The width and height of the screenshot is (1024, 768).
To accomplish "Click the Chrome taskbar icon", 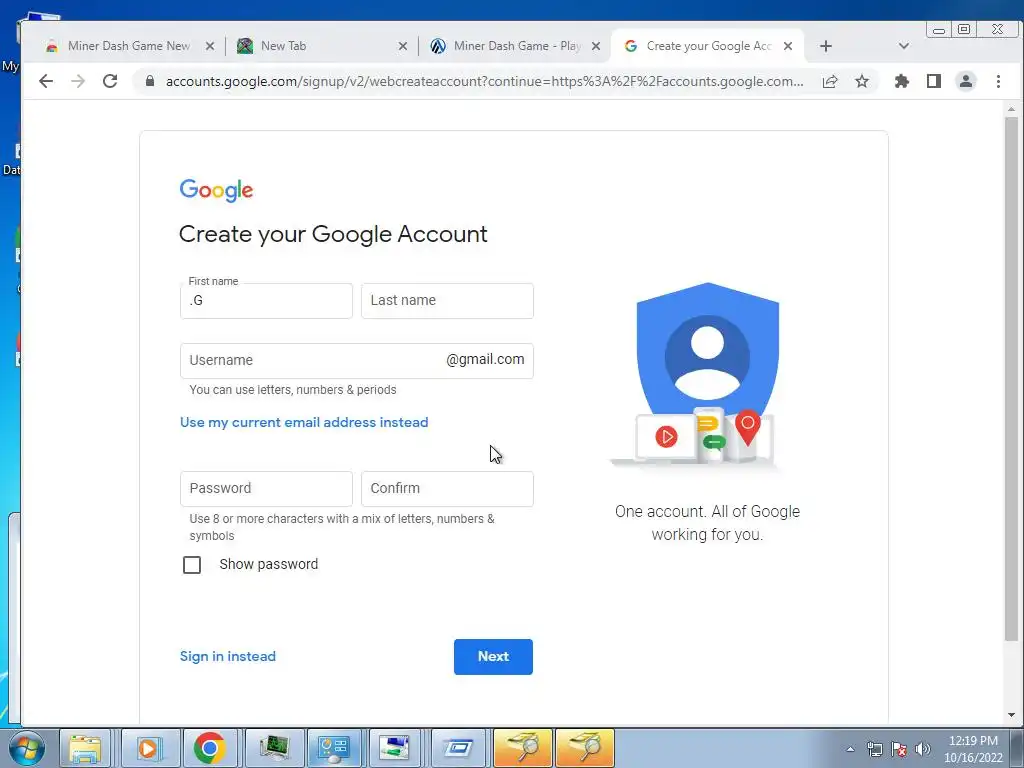I will (x=210, y=748).
